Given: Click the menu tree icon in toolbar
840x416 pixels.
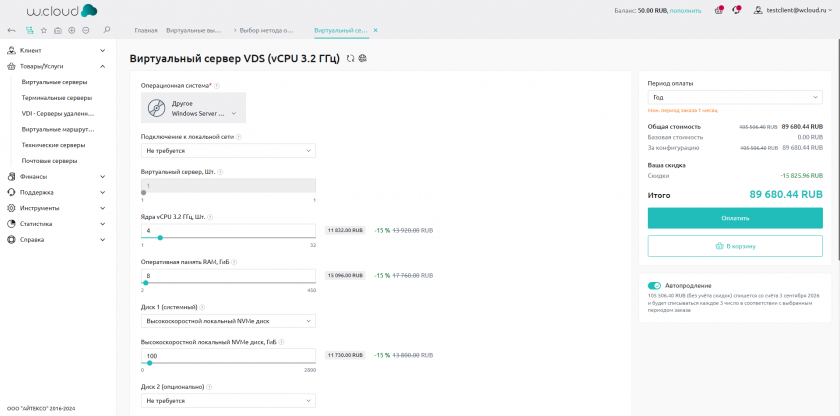Looking at the screenshot, I should click(29, 31).
